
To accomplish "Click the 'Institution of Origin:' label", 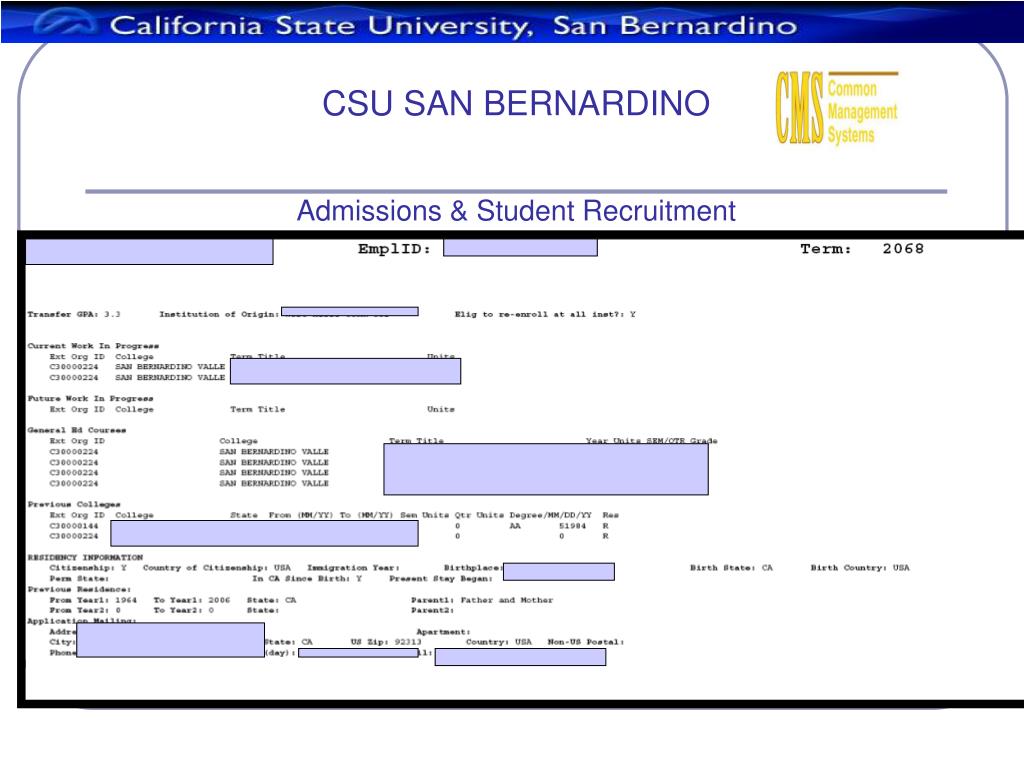I will [219, 314].
